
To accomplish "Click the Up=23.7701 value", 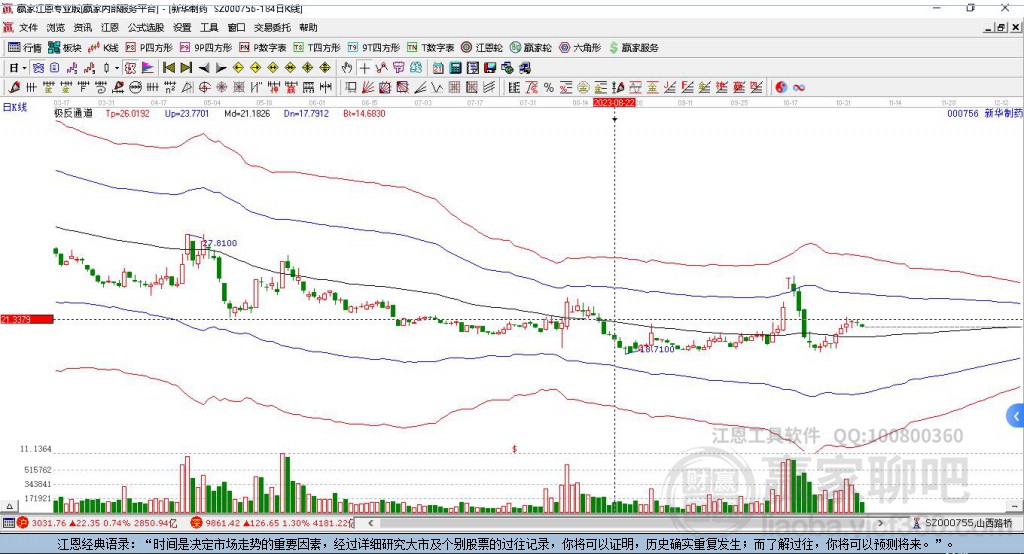I will [x=187, y=114].
